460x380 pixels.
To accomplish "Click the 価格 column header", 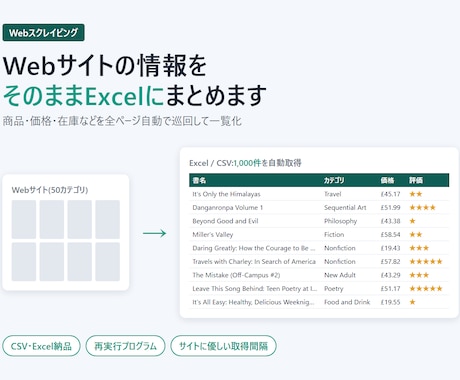I will tap(387, 180).
